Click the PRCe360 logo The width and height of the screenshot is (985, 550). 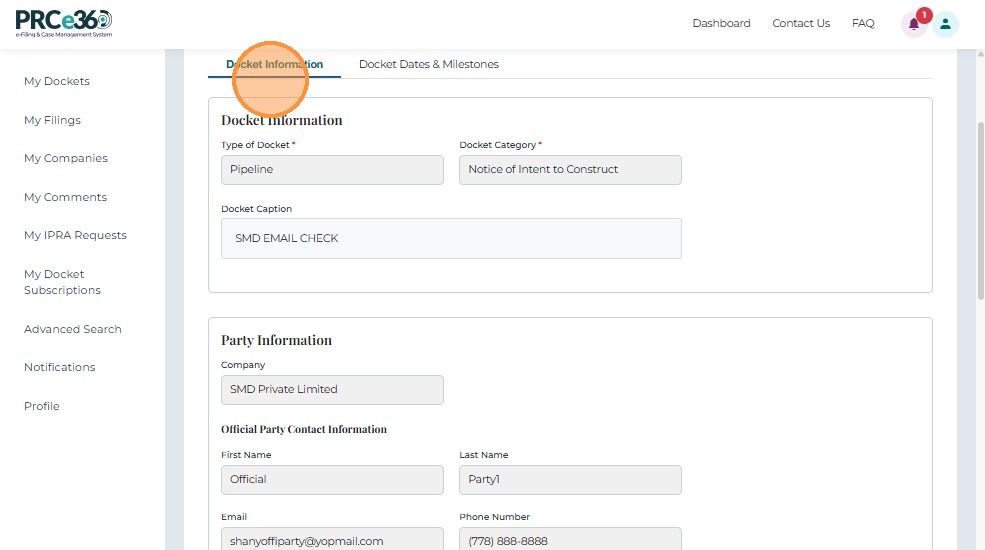(64, 23)
